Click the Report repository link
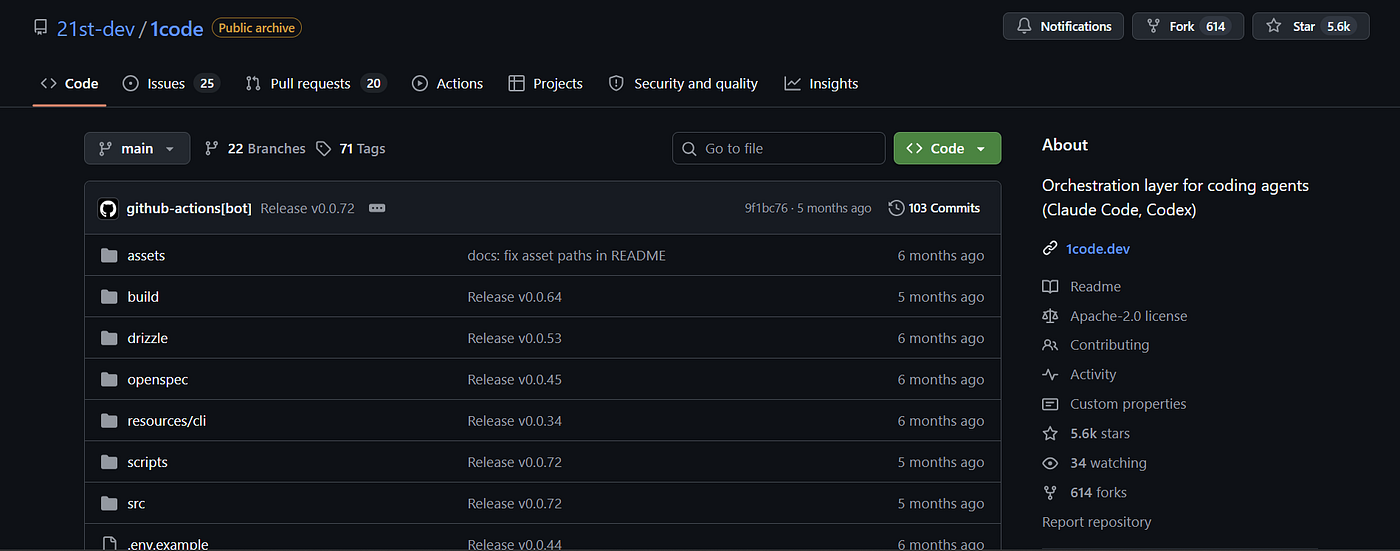1400x551 pixels. (x=1096, y=522)
